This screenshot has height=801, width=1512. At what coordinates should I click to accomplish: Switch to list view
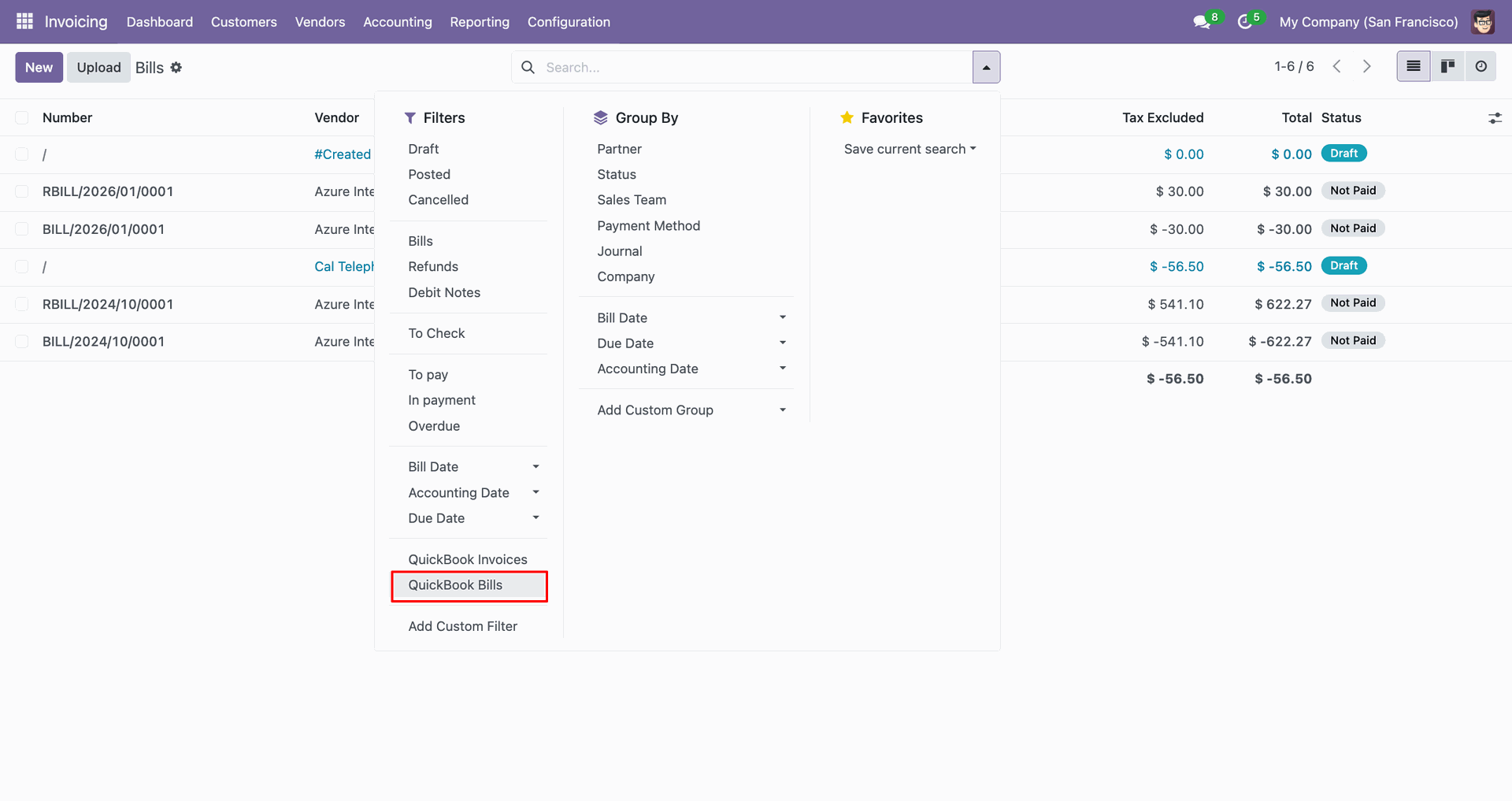1414,67
